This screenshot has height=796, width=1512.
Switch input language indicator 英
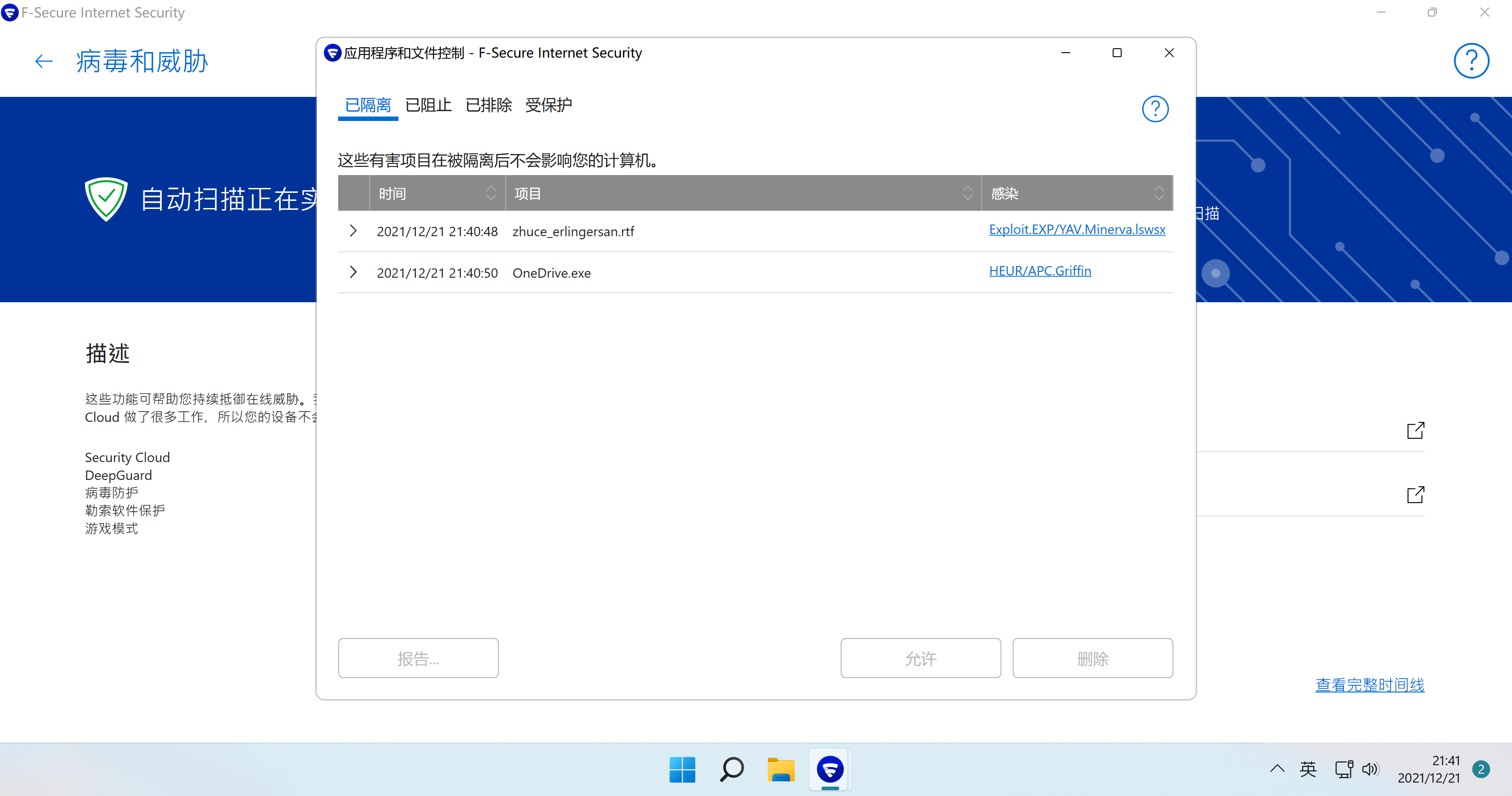click(1308, 768)
